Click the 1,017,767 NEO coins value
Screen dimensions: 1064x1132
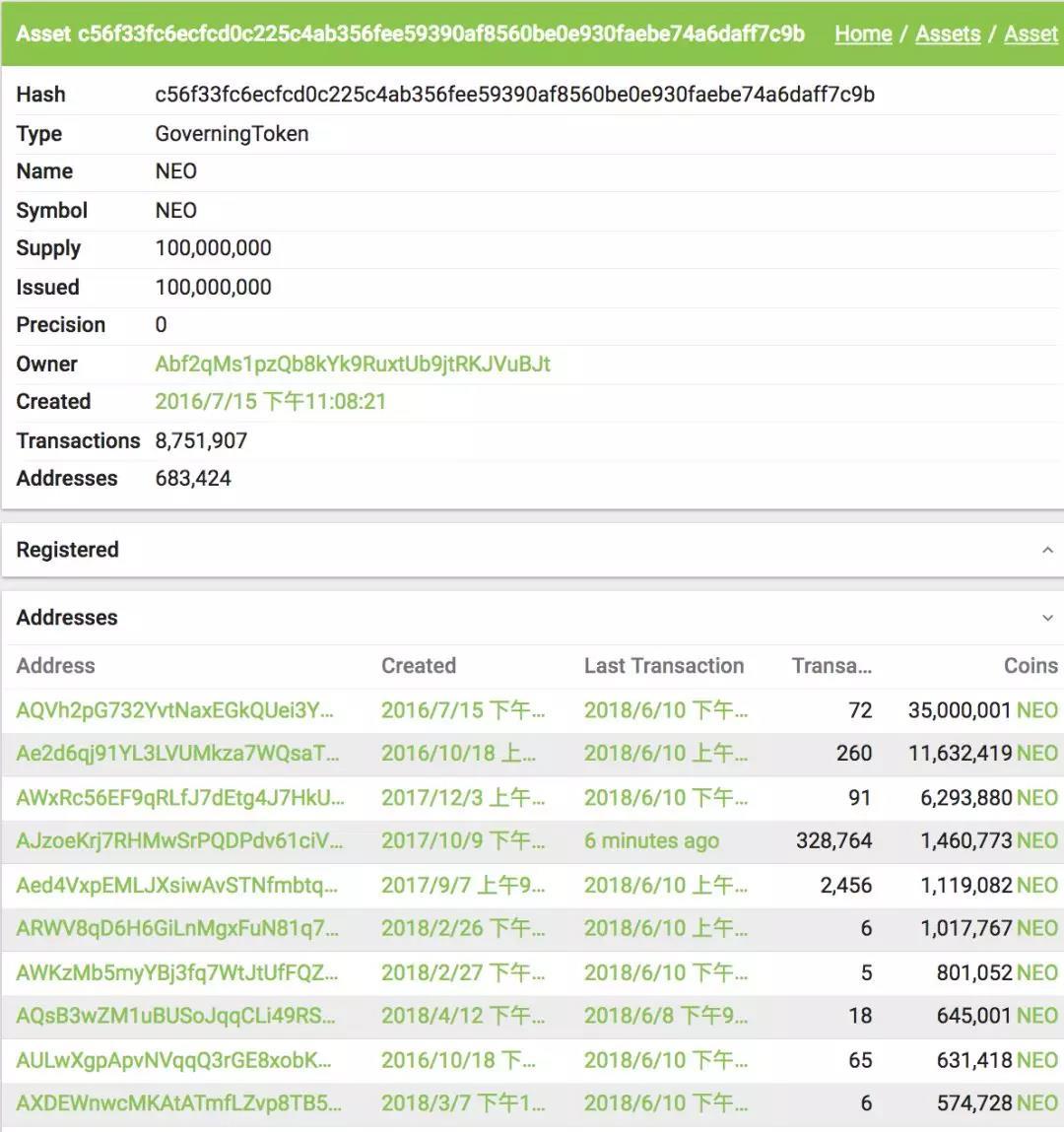point(989,928)
